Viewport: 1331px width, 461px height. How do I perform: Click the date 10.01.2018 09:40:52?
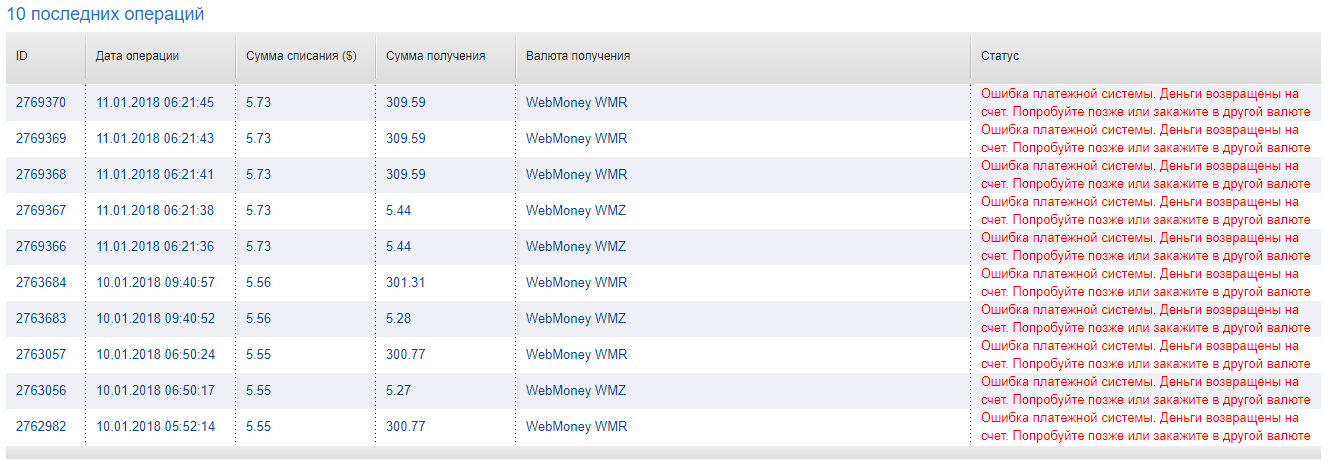[155, 318]
